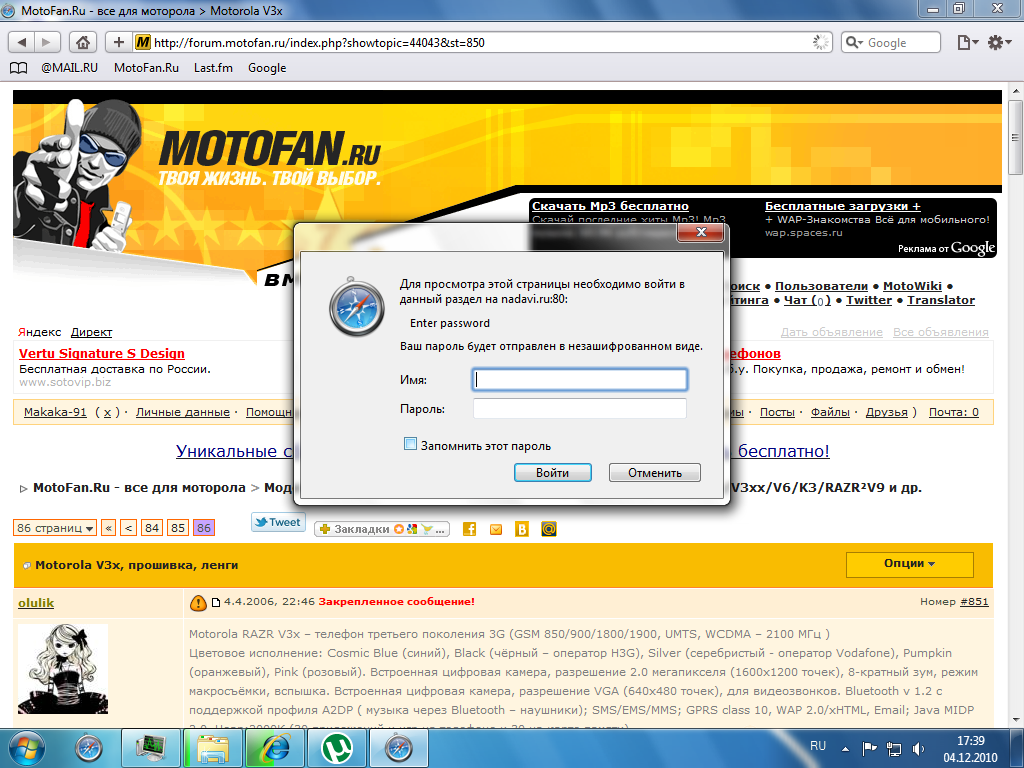Image resolution: width=1024 pixels, height=768 pixels.
Task: Share via the Mail.ru @ icon
Action: [x=549, y=529]
